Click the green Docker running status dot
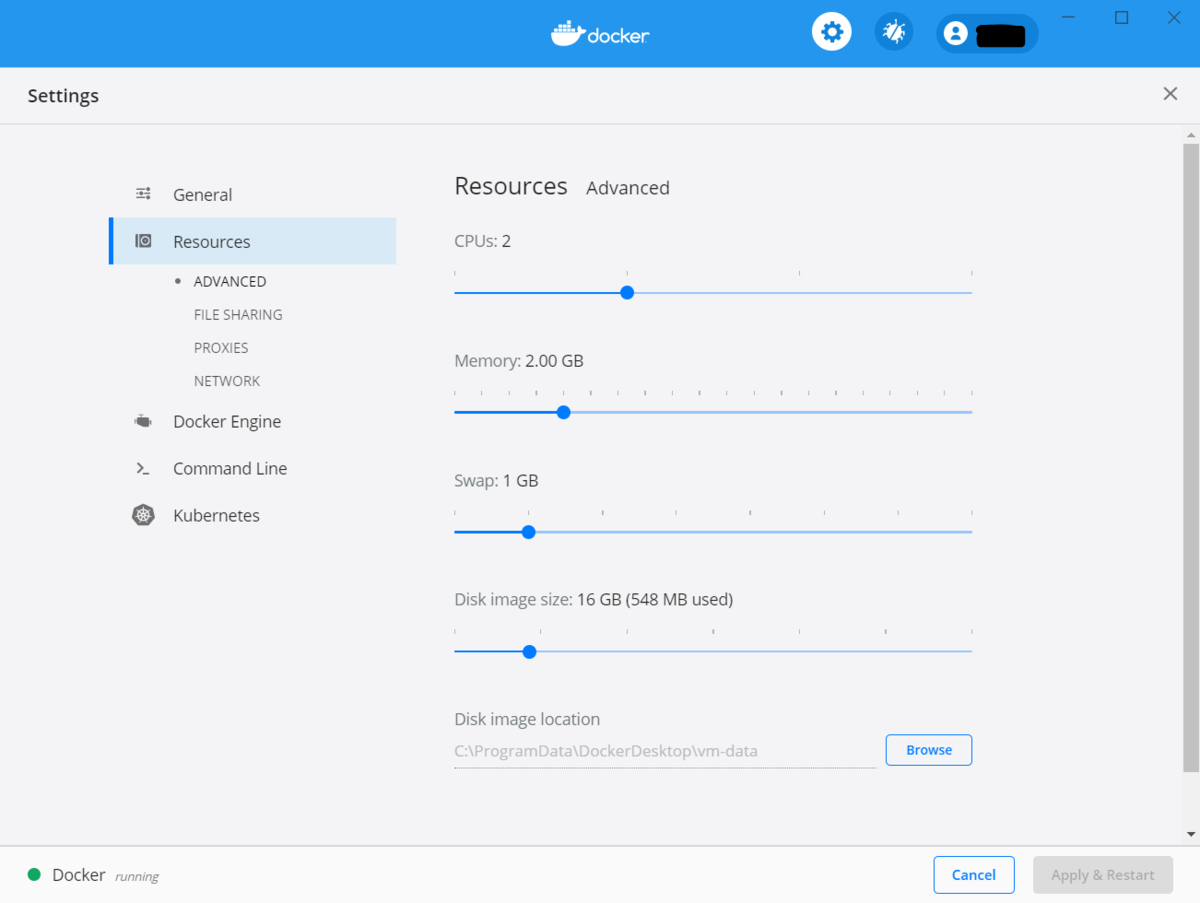 tap(34, 875)
